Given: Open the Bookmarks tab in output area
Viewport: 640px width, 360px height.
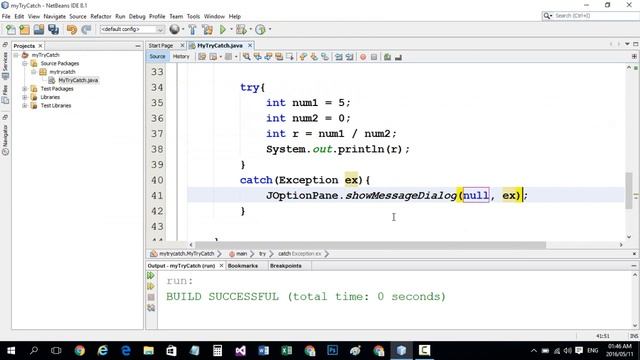Looking at the screenshot, I should [243, 266].
